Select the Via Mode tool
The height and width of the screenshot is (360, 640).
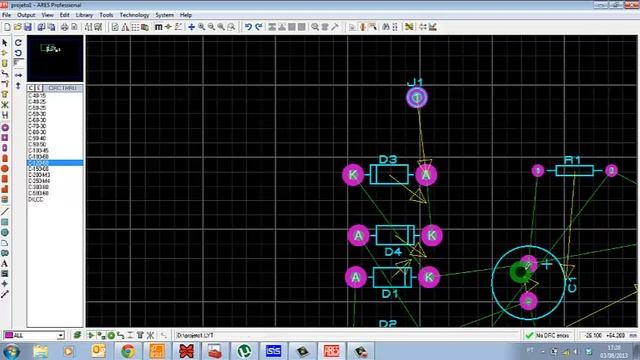click(5, 84)
